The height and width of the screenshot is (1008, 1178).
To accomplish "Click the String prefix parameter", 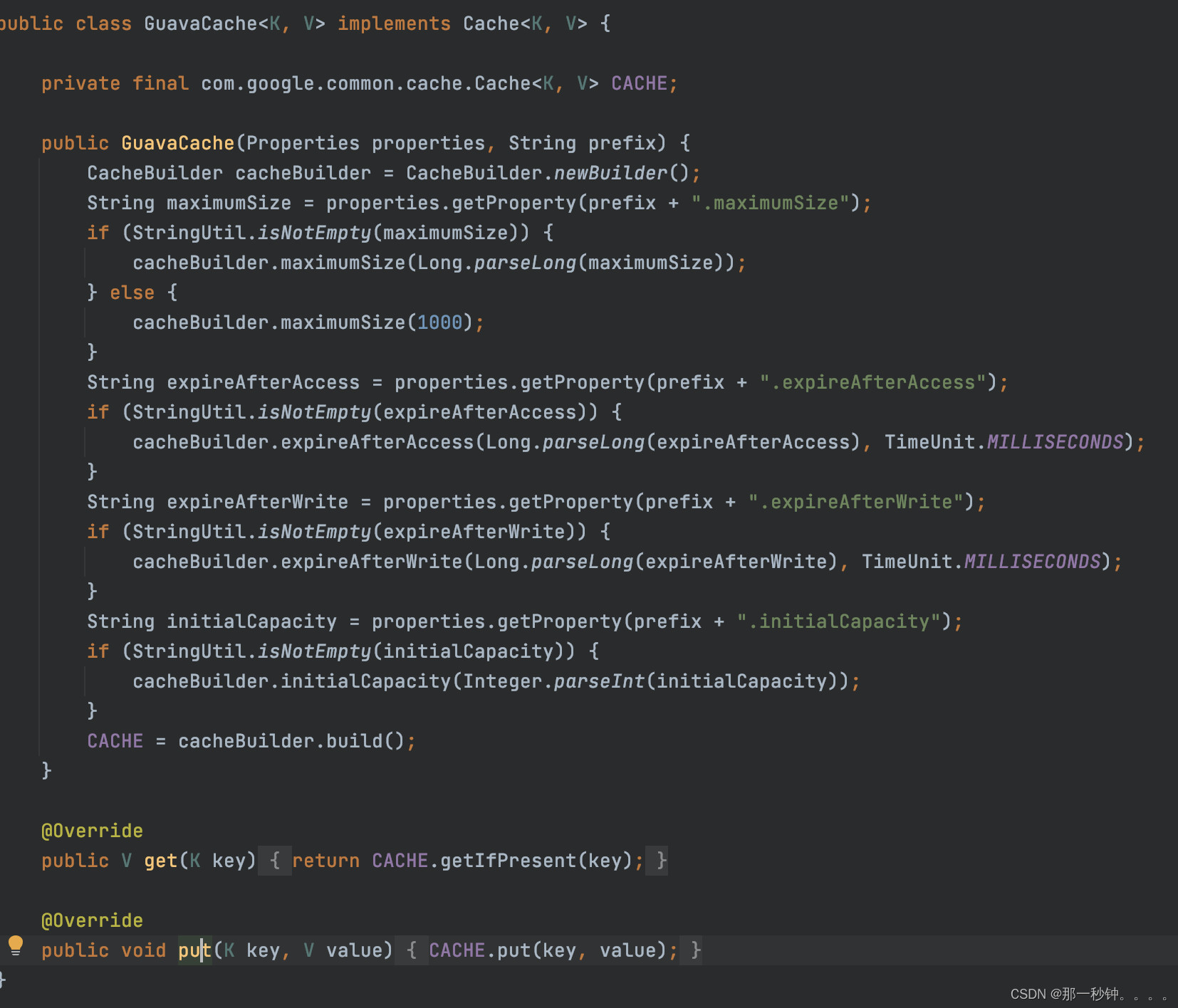I will [x=582, y=143].
